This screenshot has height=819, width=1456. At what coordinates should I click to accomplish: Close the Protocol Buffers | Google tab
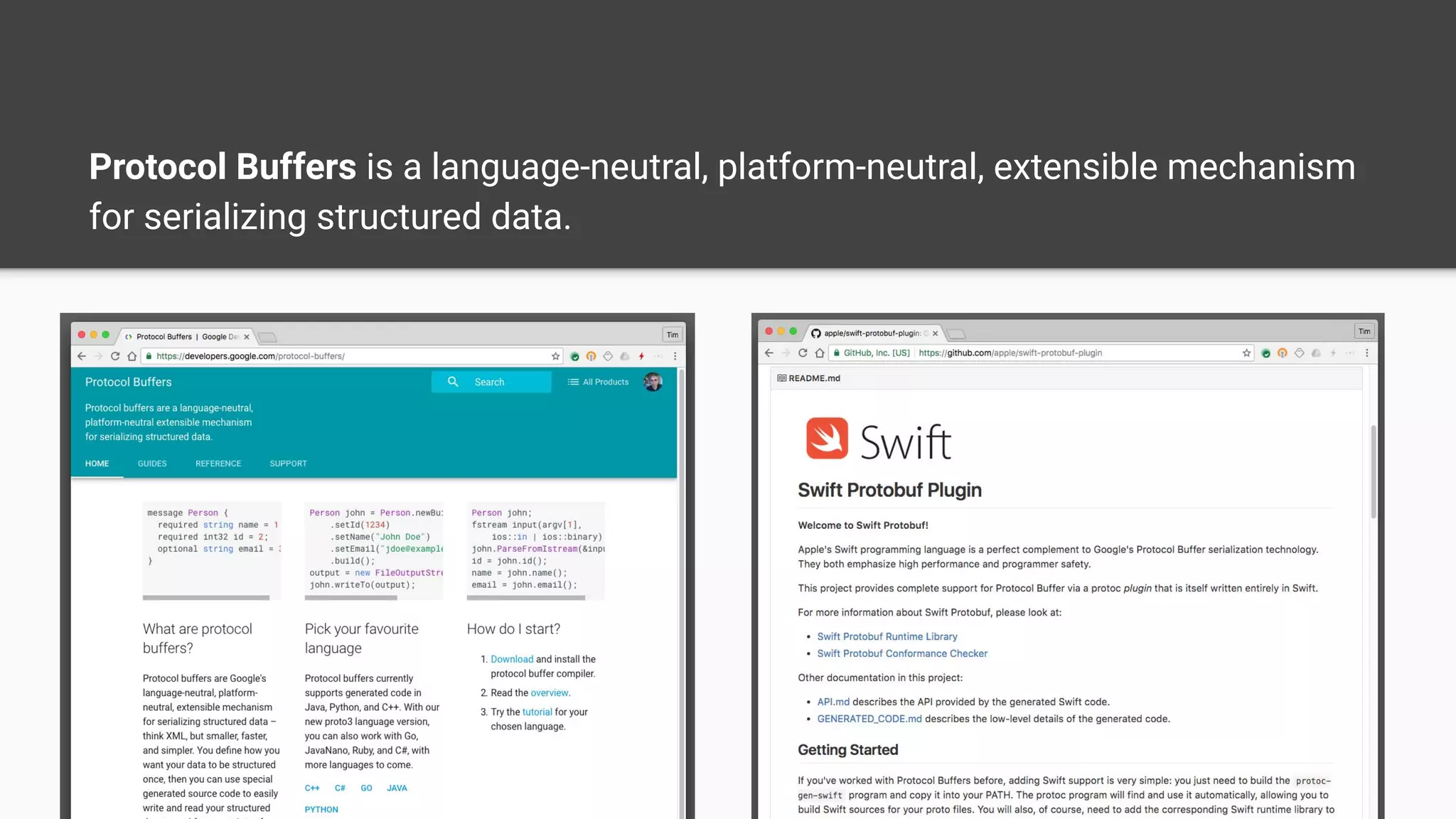[247, 337]
